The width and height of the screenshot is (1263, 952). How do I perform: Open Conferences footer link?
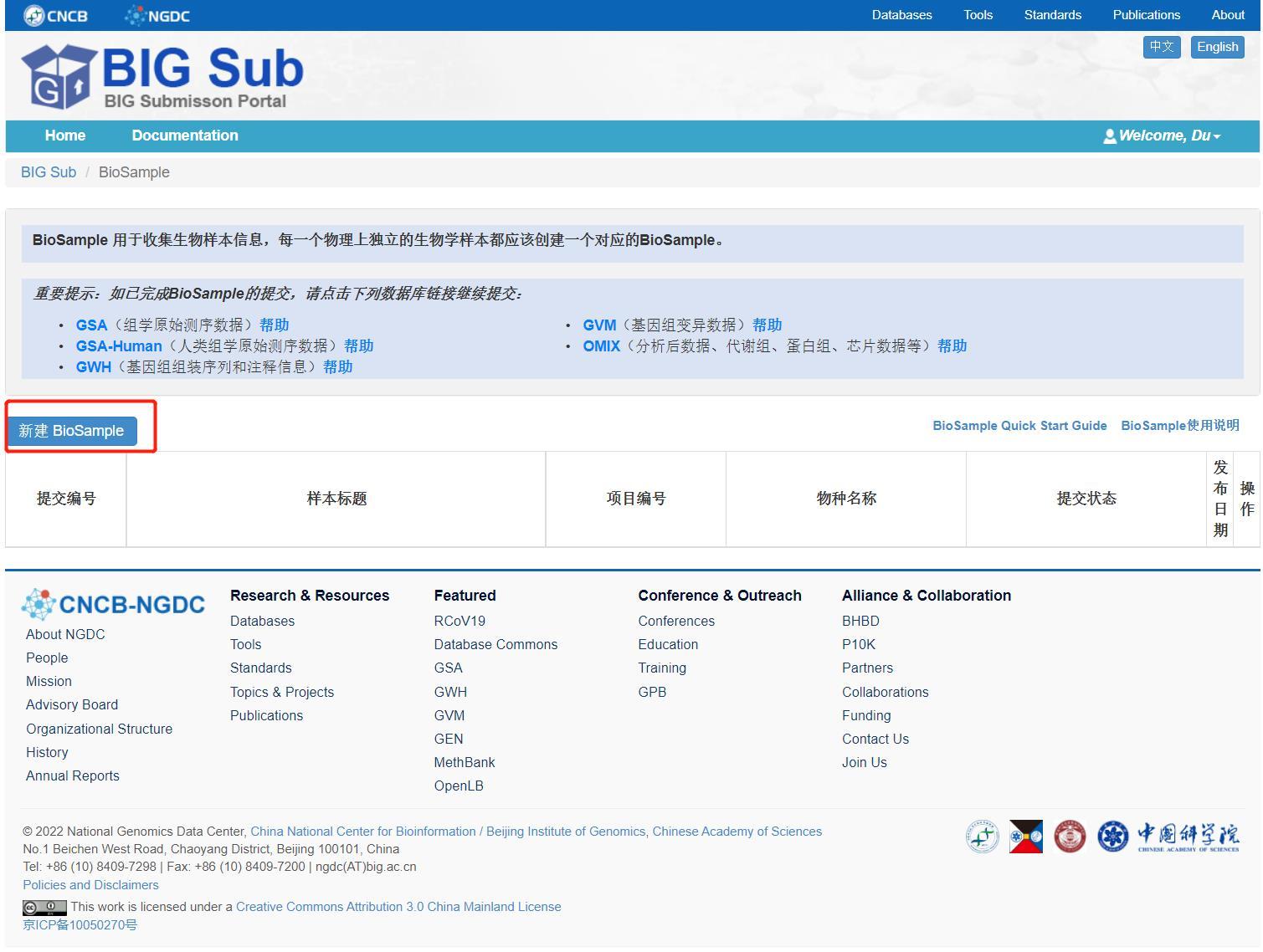(x=676, y=621)
